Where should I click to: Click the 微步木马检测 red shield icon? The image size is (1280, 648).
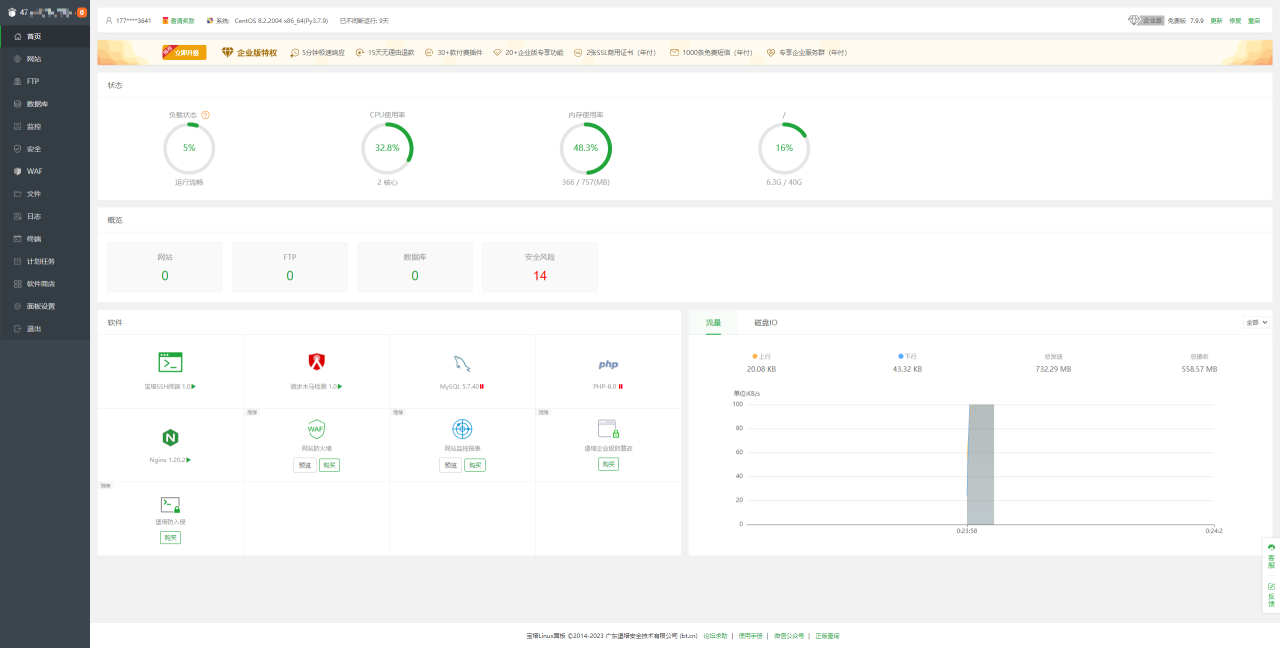coord(316,362)
